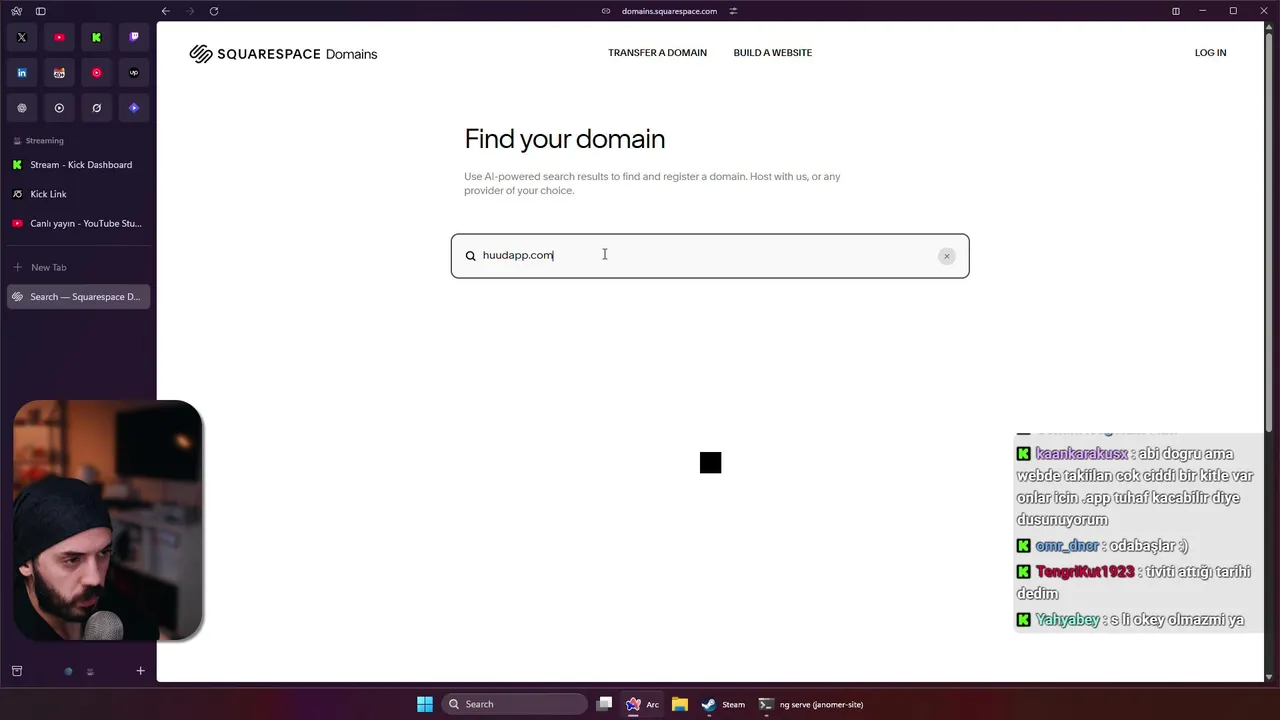Click the Windows taskbar Search box
Viewport: 1280px width, 720px height.
(x=515, y=704)
